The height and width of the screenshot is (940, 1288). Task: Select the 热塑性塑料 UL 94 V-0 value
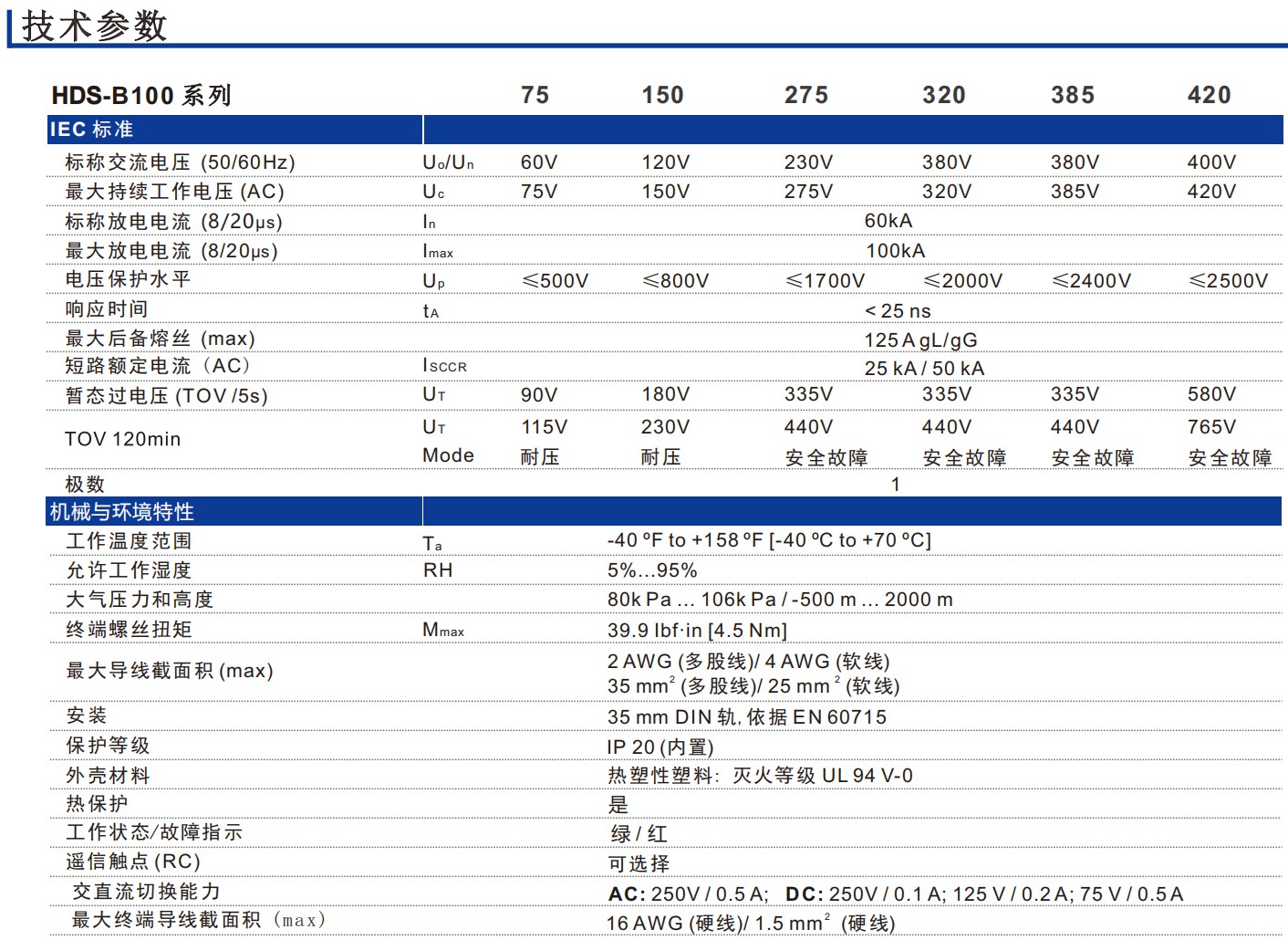click(x=760, y=776)
